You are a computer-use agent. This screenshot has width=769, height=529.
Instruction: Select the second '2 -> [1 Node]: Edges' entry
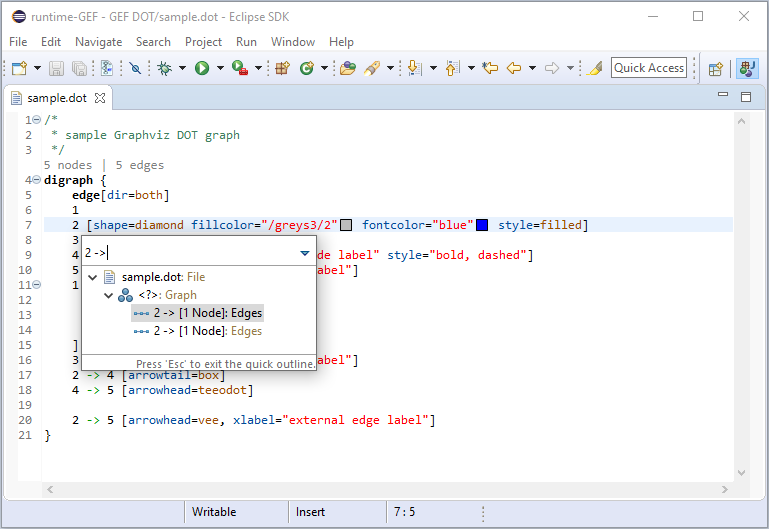point(207,331)
